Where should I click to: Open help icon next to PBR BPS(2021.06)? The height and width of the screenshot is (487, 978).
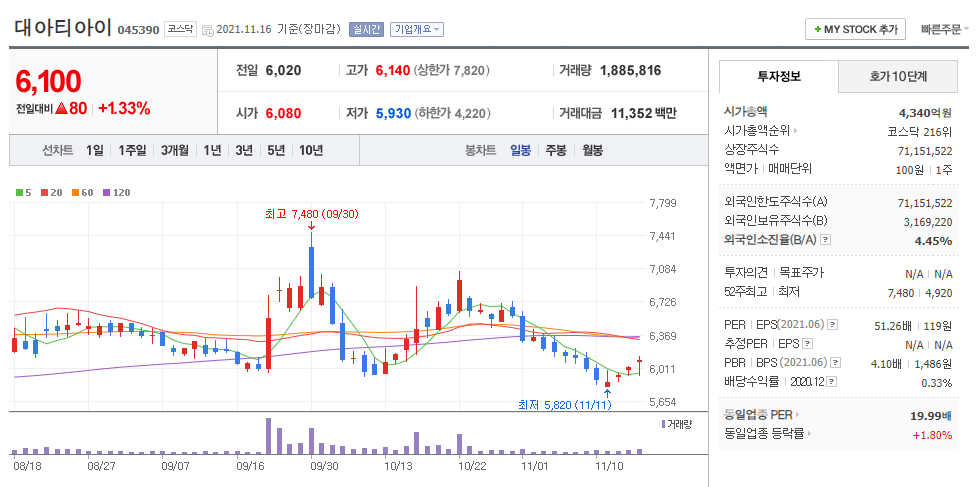click(x=836, y=362)
